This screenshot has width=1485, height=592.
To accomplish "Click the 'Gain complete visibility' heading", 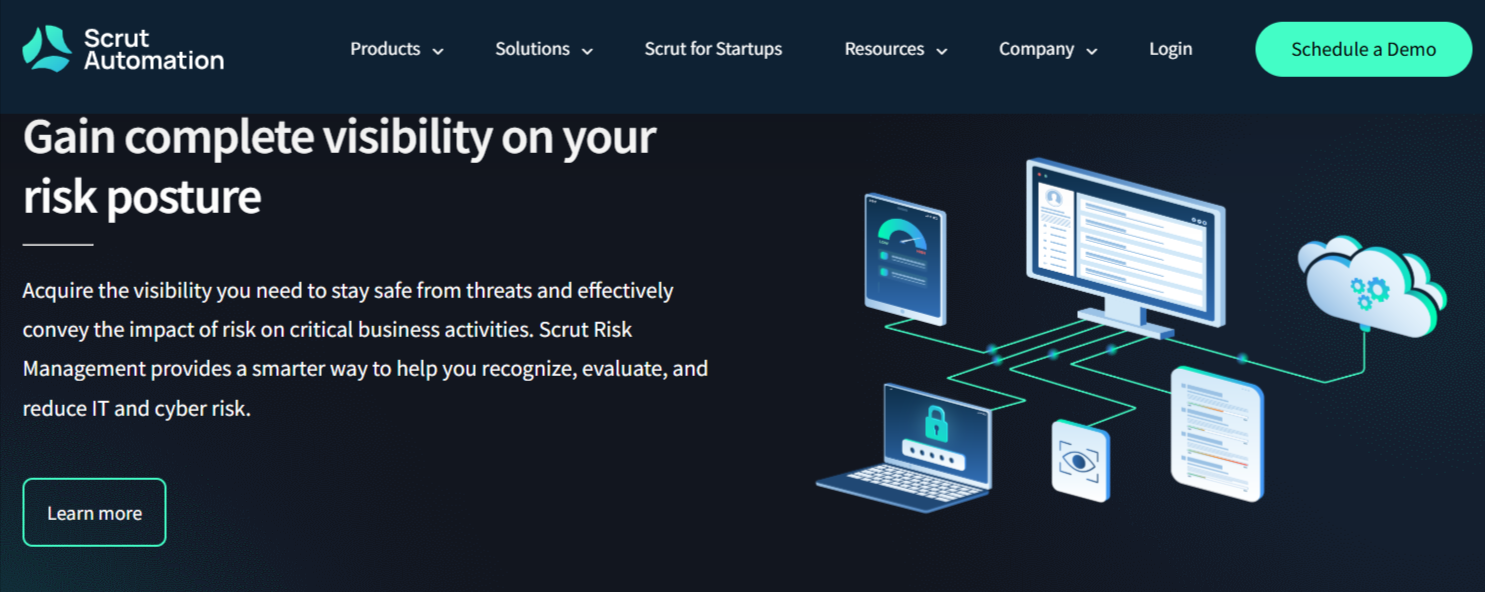I will (339, 166).
